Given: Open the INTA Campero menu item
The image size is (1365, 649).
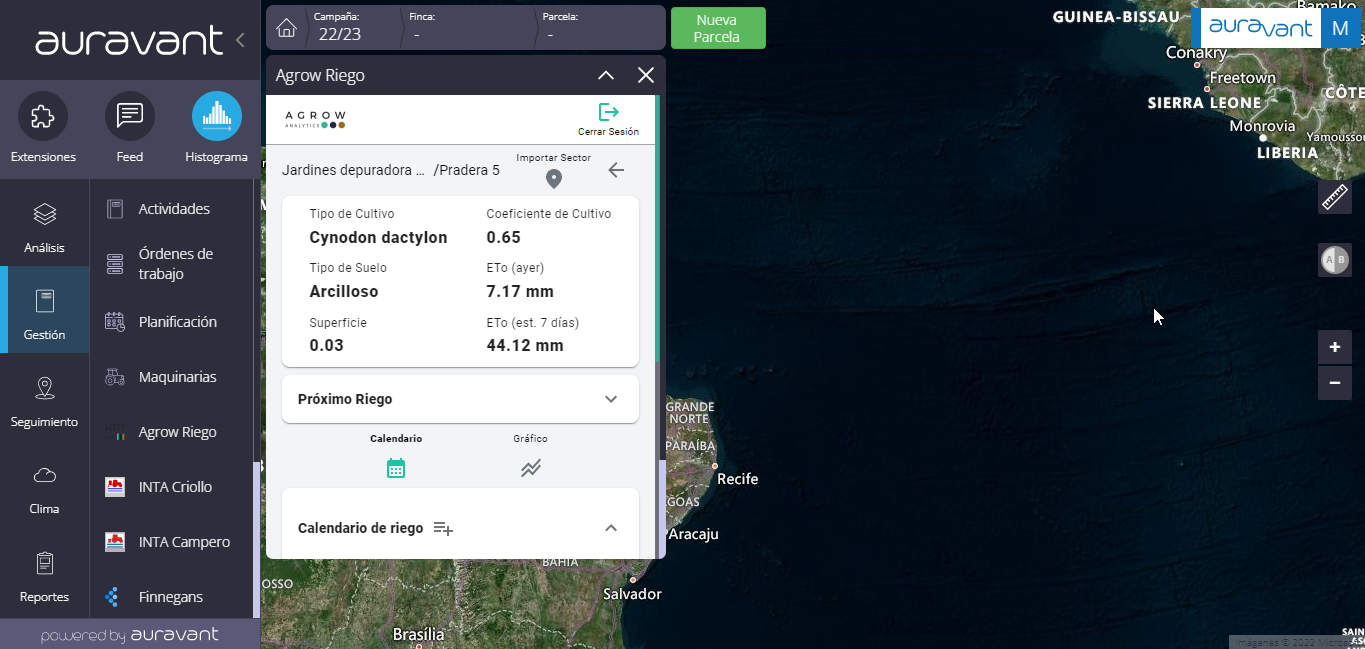Looking at the screenshot, I should tap(171, 542).
